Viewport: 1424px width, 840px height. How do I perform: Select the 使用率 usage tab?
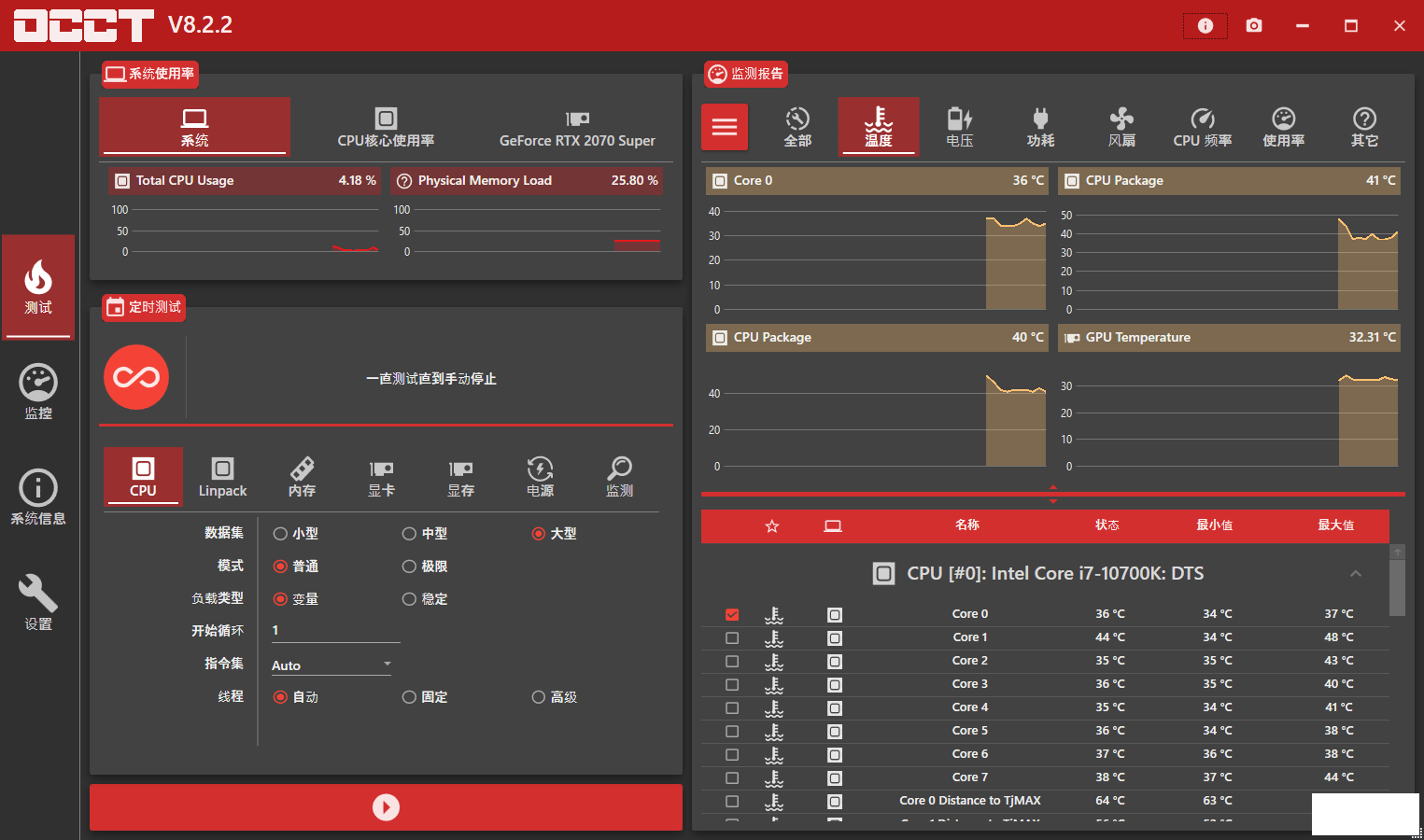pos(1284,126)
